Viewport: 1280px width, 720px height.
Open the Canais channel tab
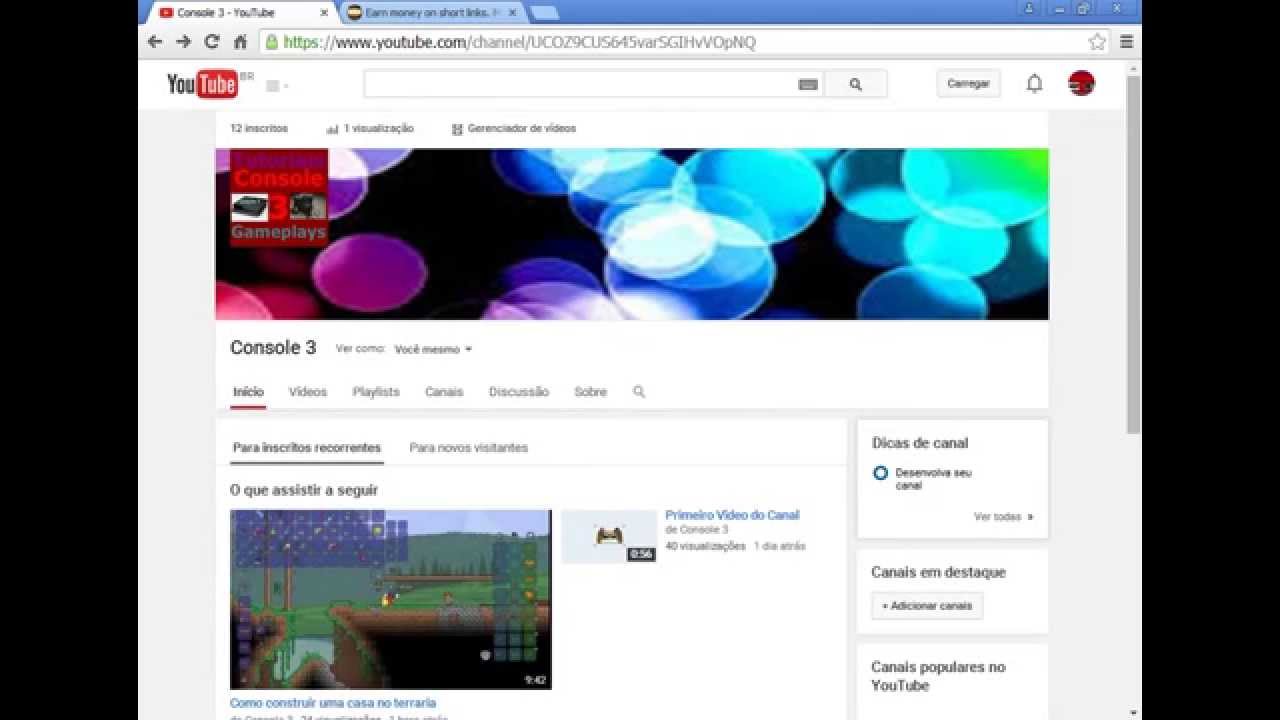click(444, 392)
